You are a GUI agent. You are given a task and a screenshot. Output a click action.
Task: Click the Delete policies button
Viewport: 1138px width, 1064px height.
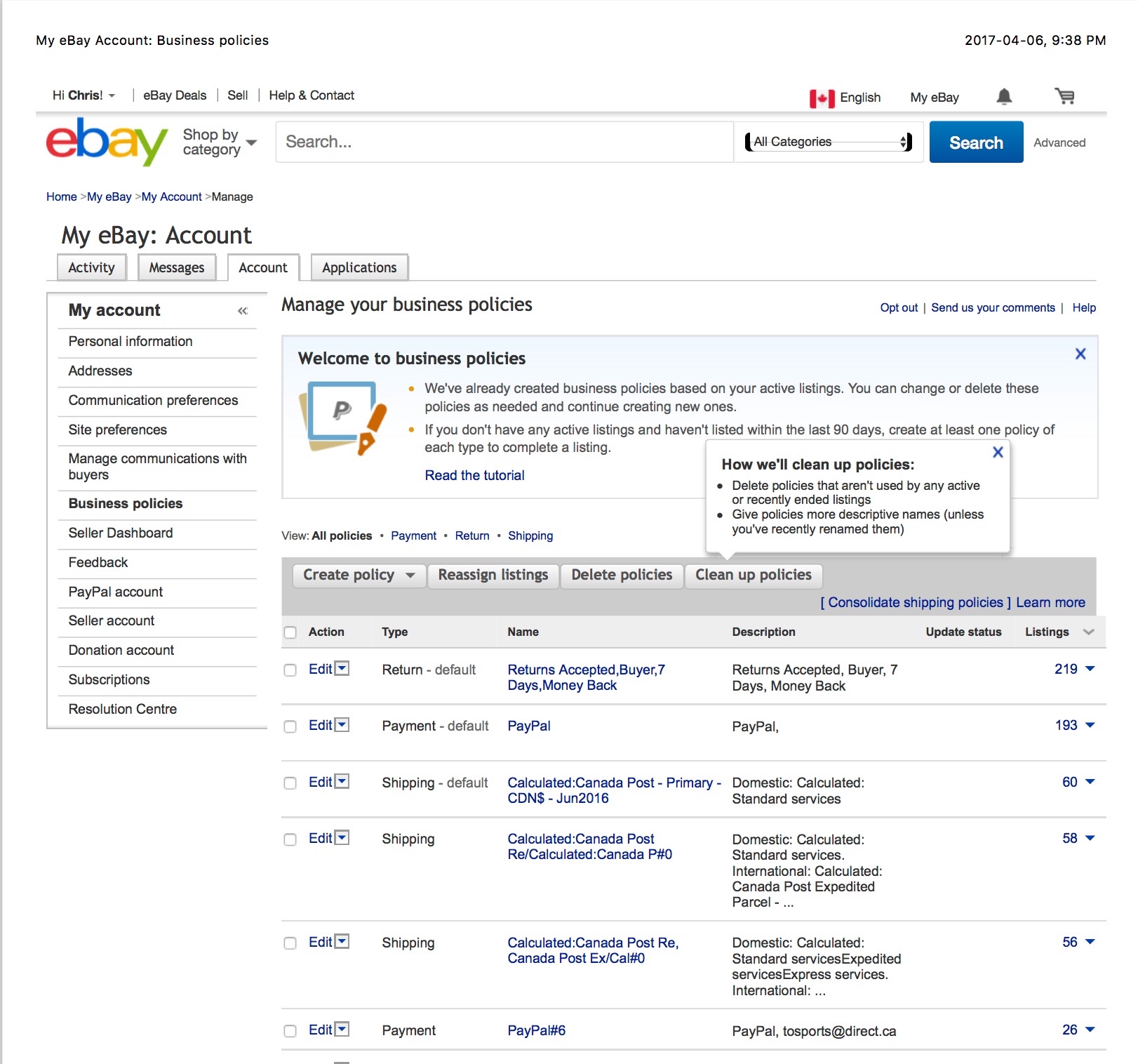pos(622,576)
